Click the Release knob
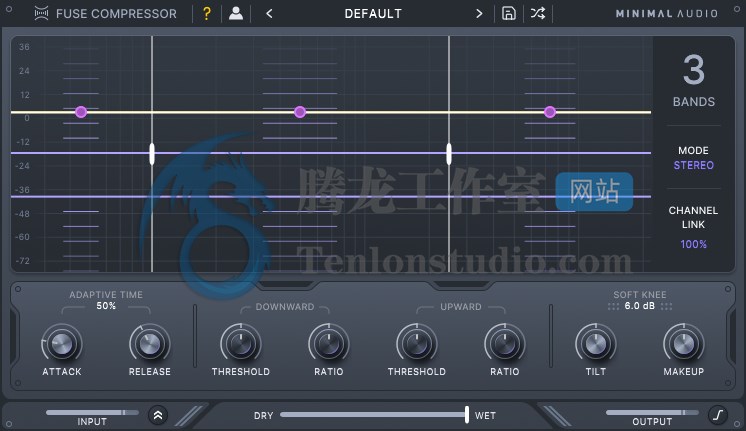This screenshot has width=746, height=431. click(150, 343)
